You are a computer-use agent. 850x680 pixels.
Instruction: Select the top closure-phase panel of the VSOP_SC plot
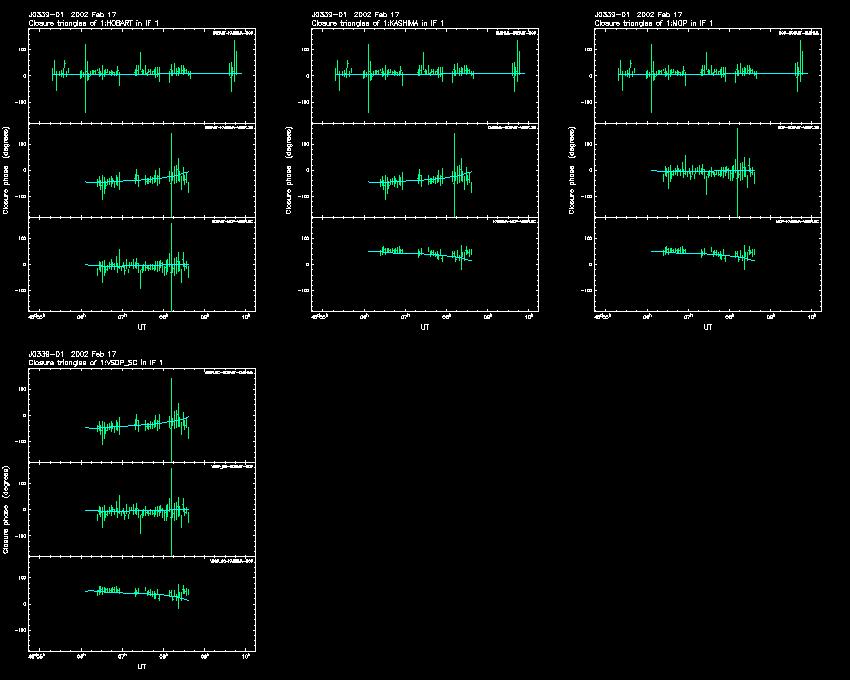142,415
